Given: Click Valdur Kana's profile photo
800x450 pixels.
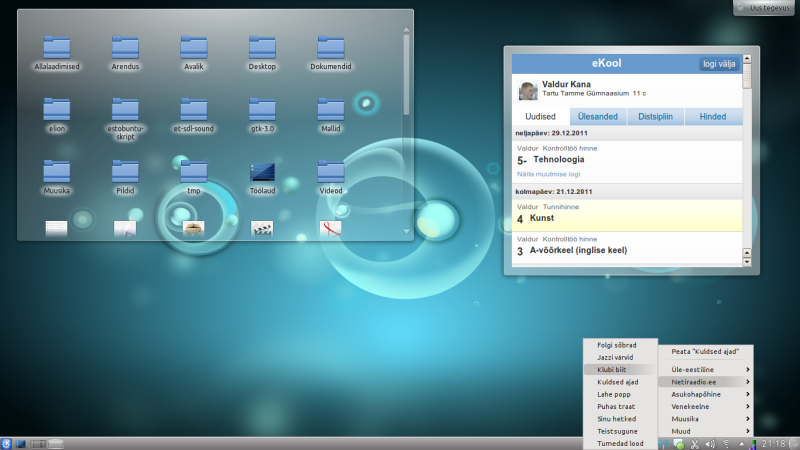Looking at the screenshot, I should pyautogui.click(x=528, y=90).
